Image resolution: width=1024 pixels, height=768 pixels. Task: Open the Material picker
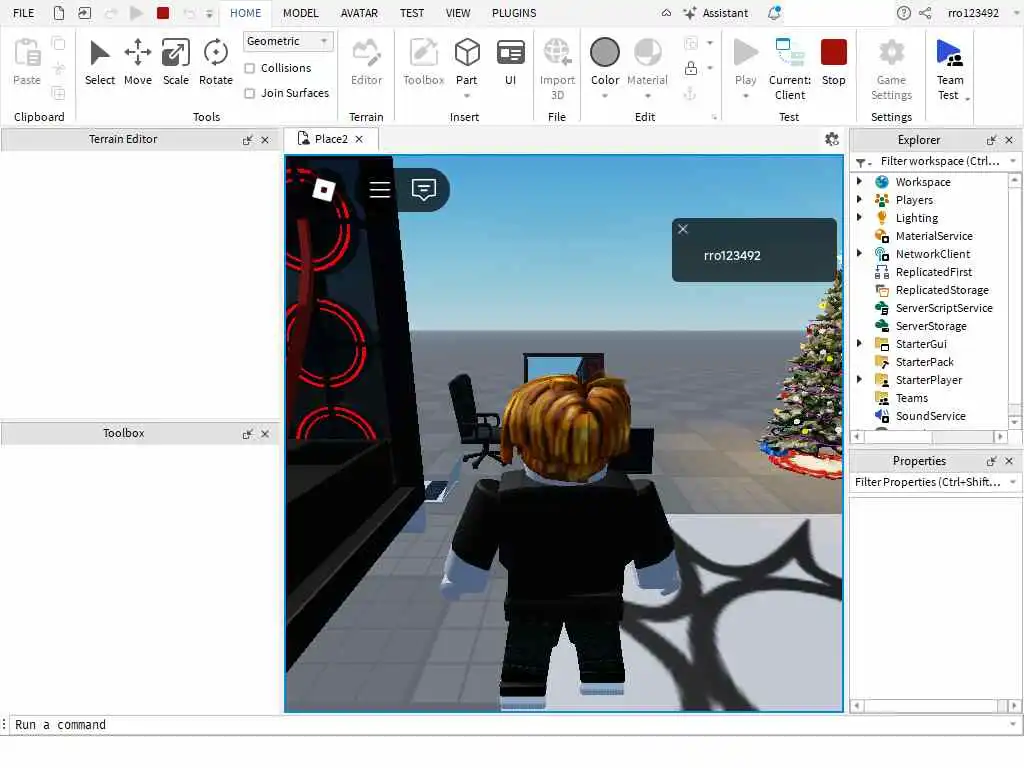(647, 61)
